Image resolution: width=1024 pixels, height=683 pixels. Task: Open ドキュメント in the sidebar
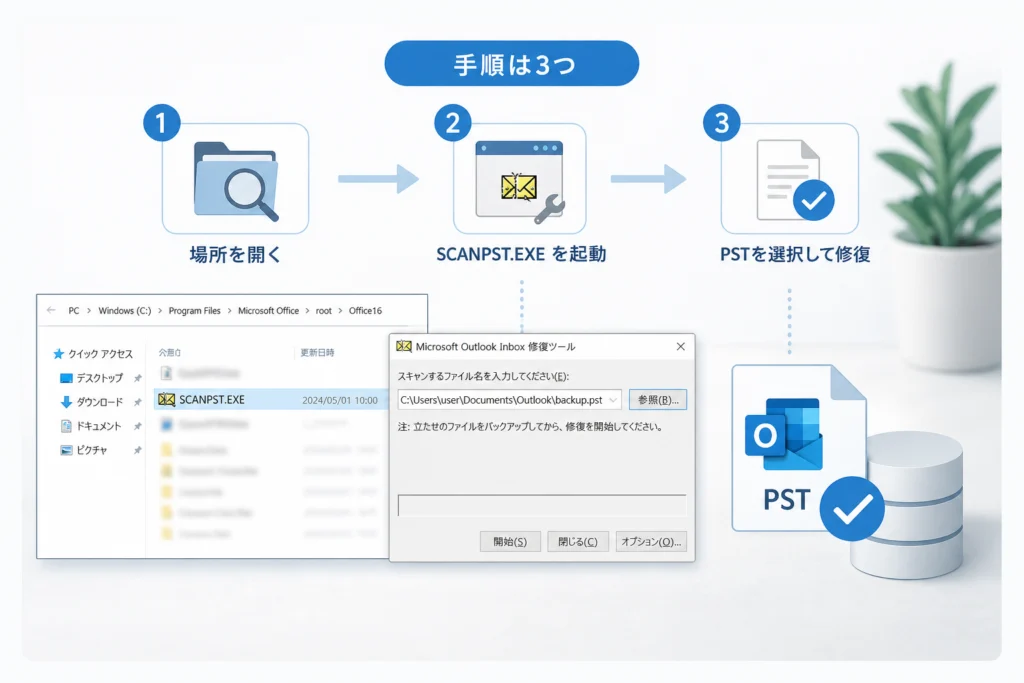tap(99, 426)
